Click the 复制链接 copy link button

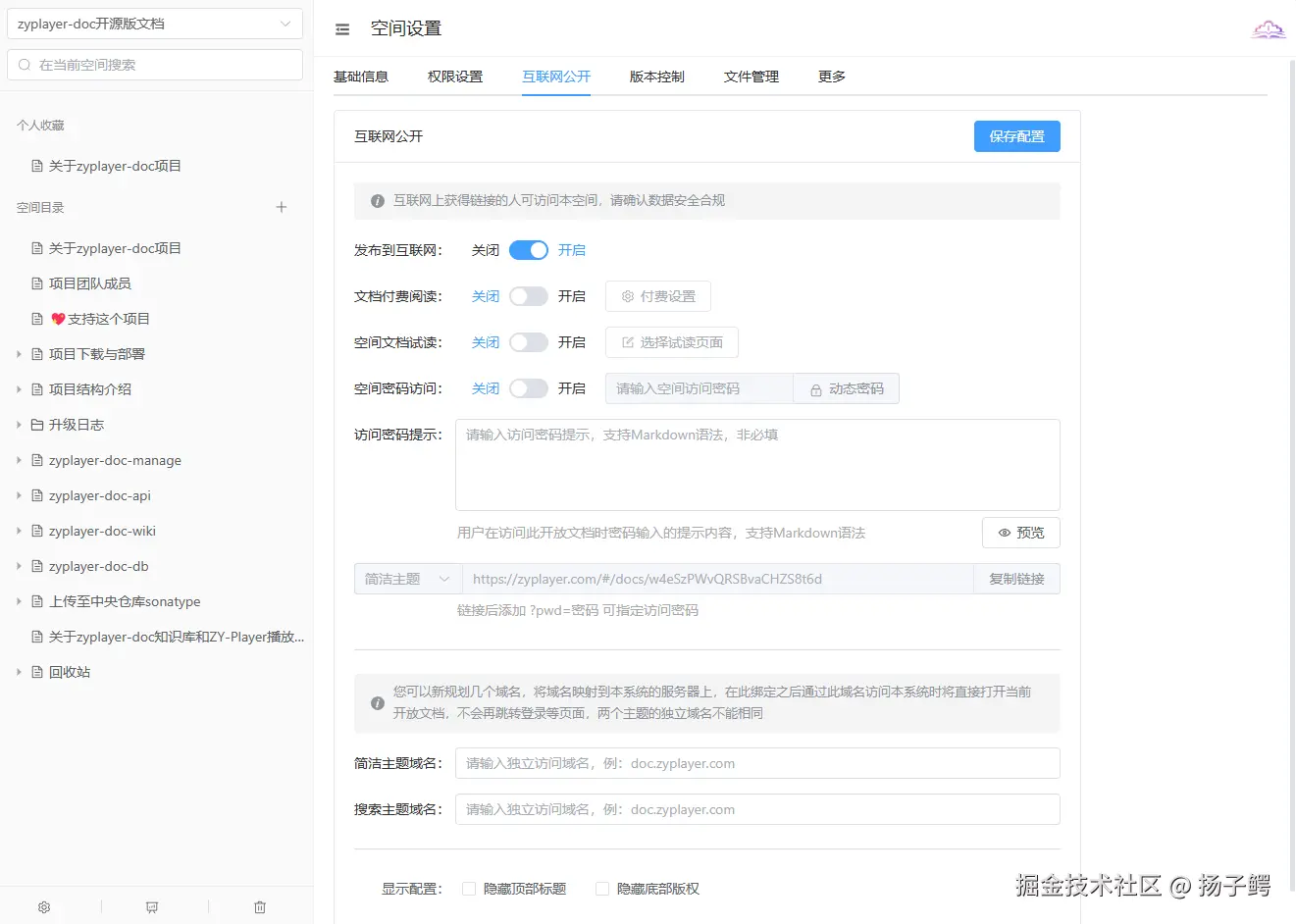coord(1017,579)
